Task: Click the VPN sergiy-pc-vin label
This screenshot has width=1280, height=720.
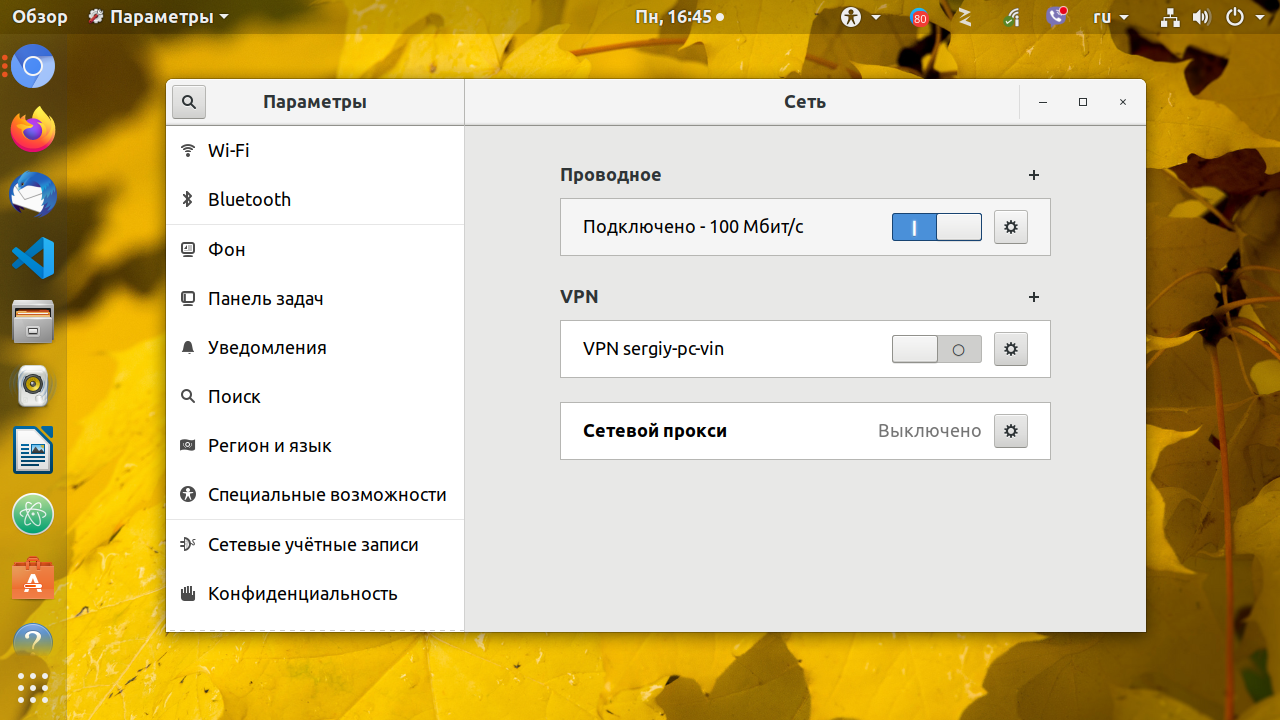Action: click(653, 349)
